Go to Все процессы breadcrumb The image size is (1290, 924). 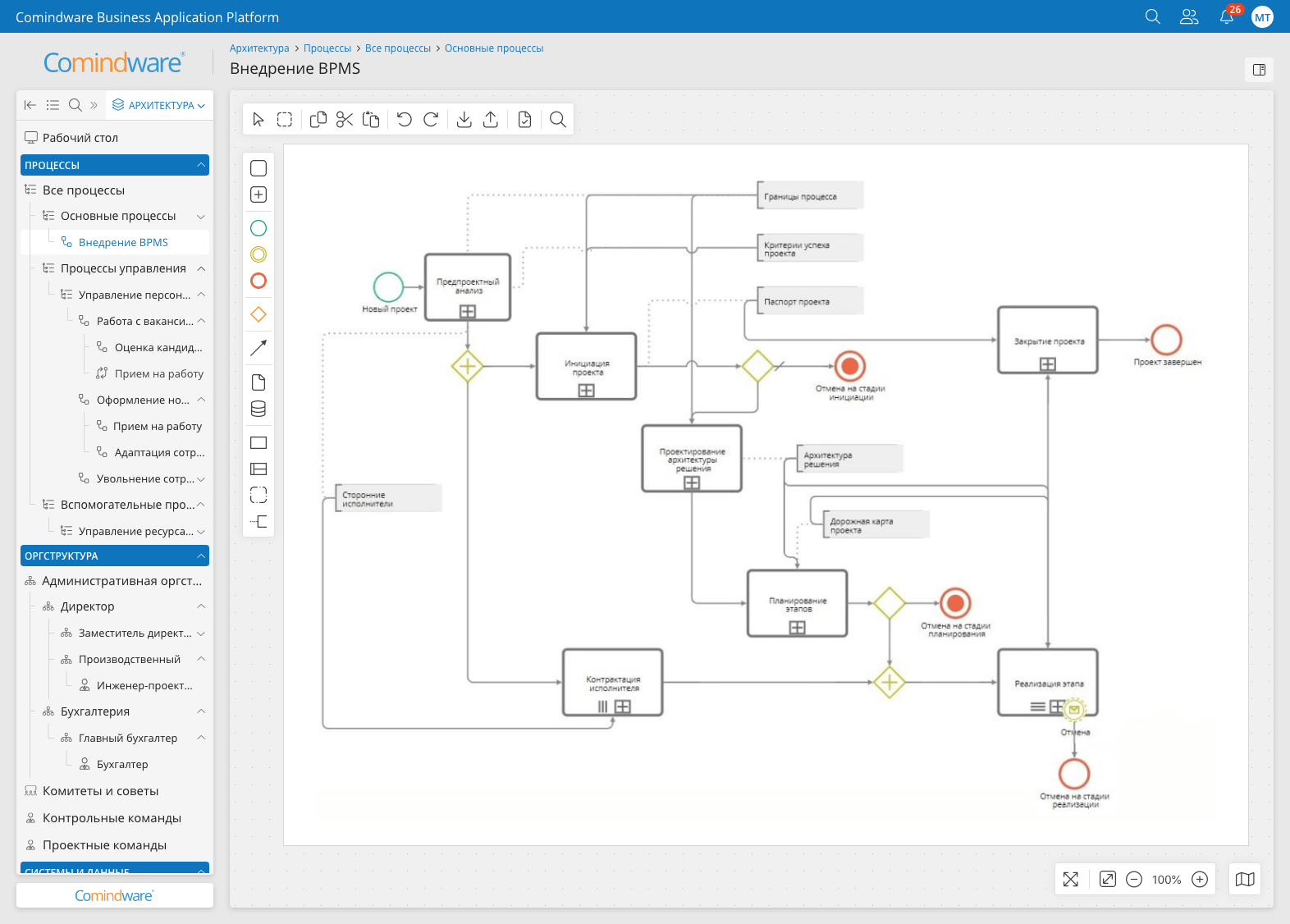pos(398,48)
